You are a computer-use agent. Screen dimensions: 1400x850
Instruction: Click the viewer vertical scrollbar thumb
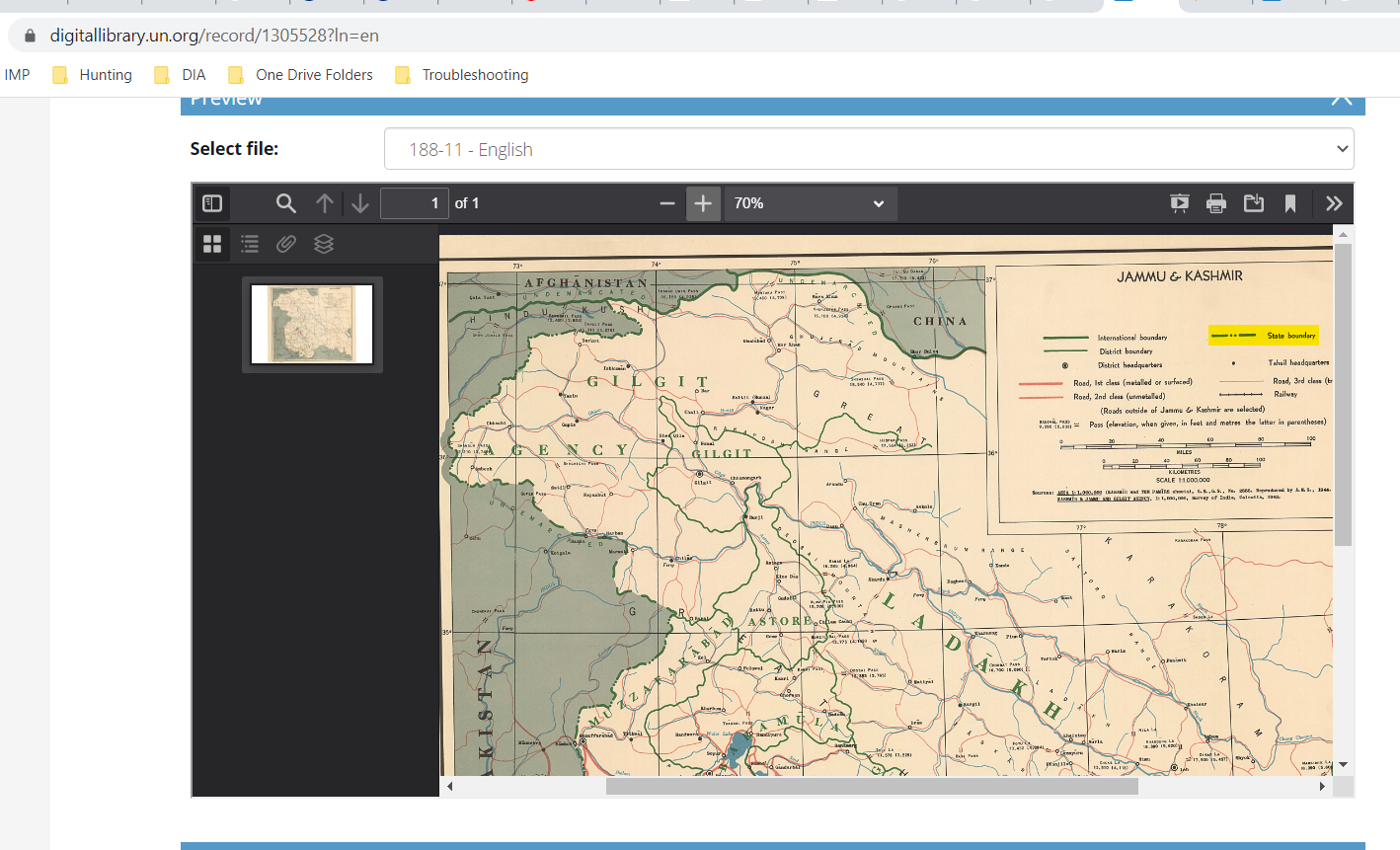pyautogui.click(x=1343, y=395)
